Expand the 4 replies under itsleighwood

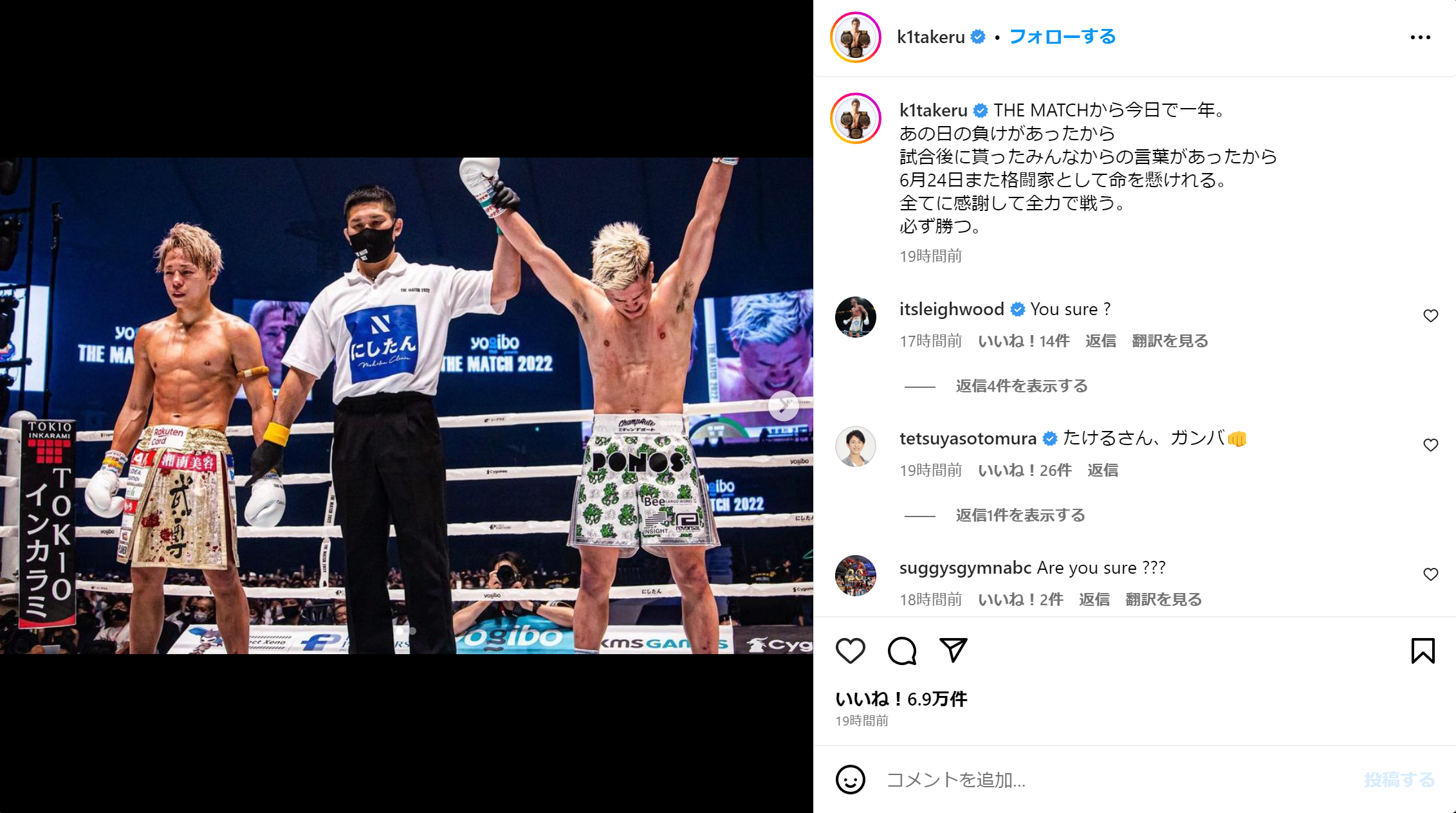pyautogui.click(x=1021, y=386)
